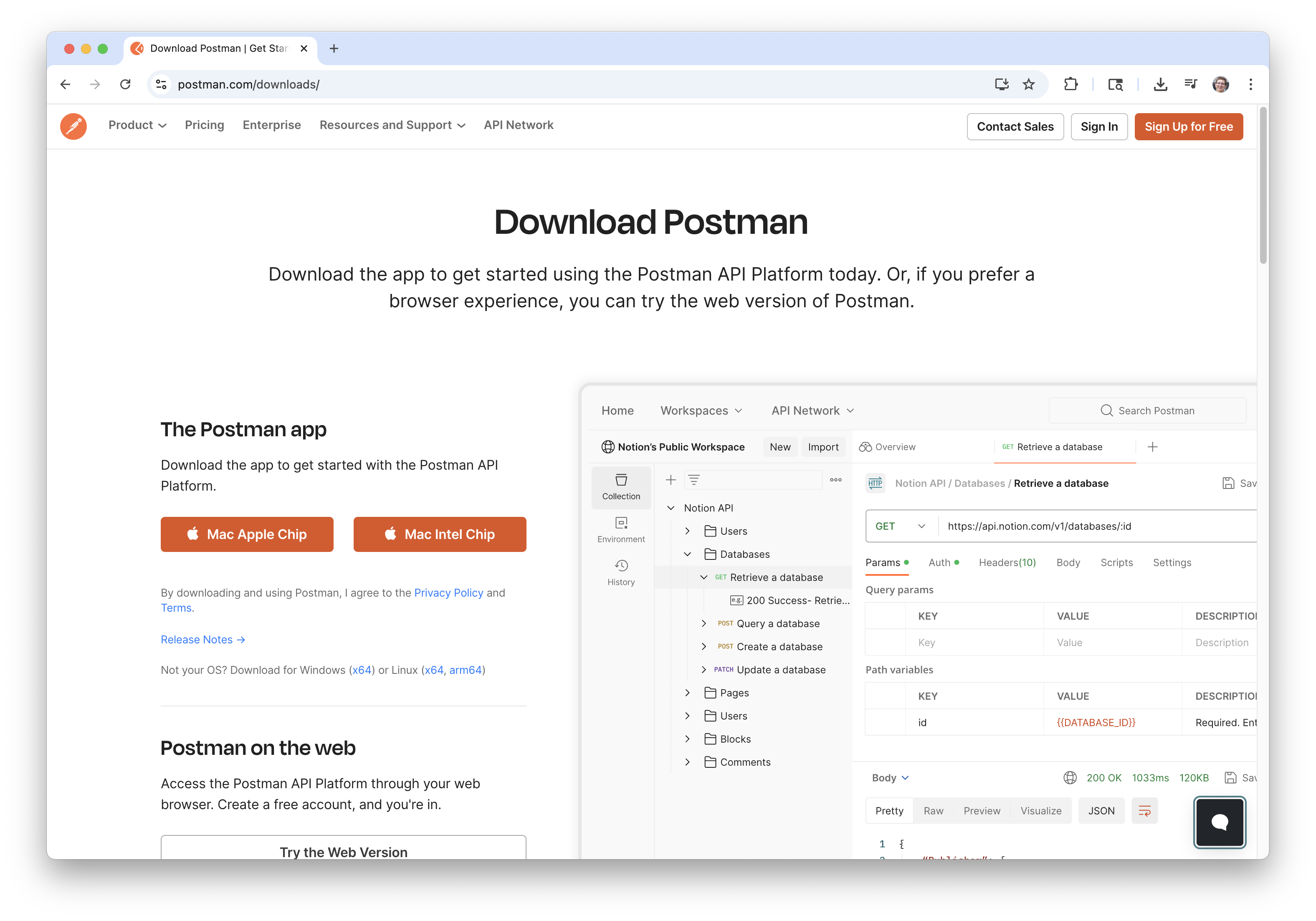
Task: Click the page vertical scrollbar
Action: point(1263,183)
